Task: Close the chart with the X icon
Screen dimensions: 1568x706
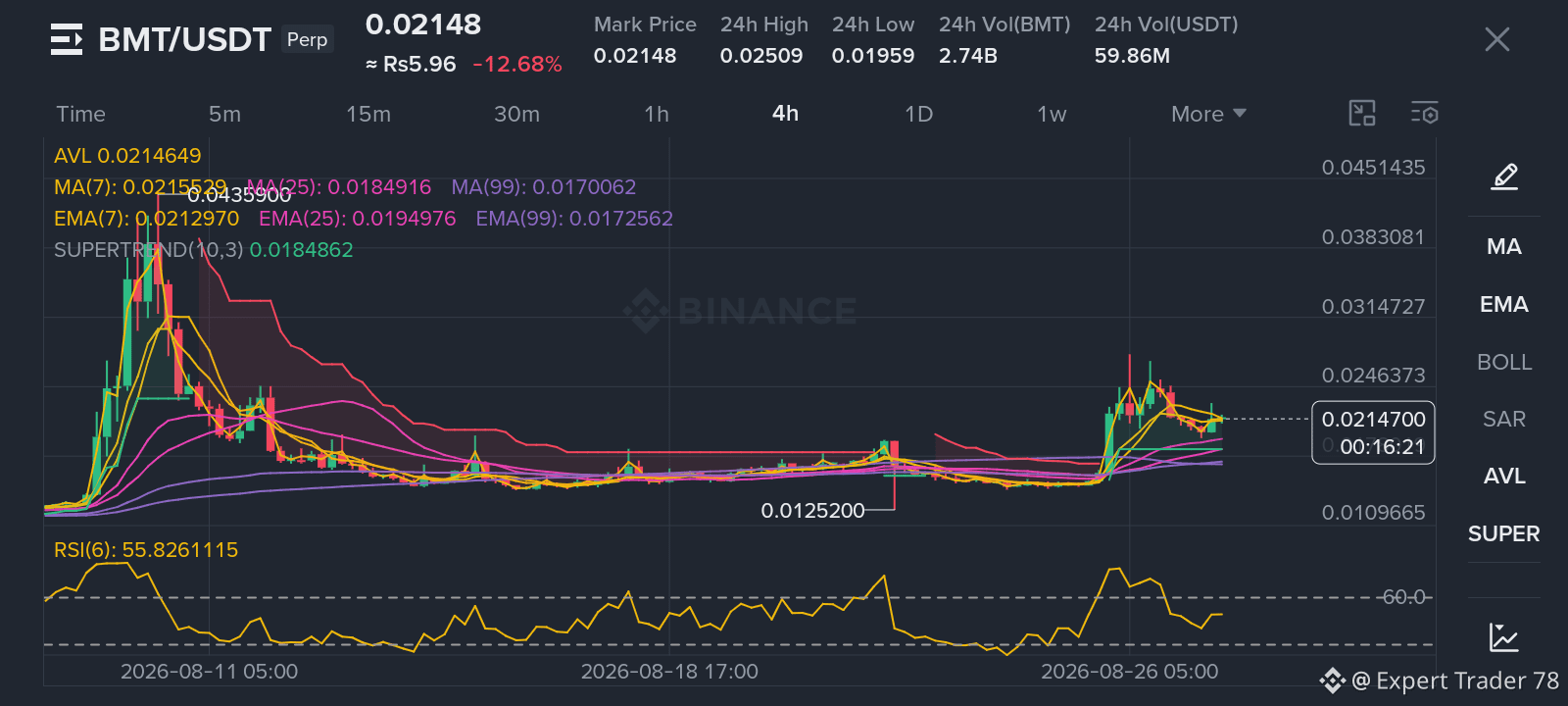Action: 1497,39
